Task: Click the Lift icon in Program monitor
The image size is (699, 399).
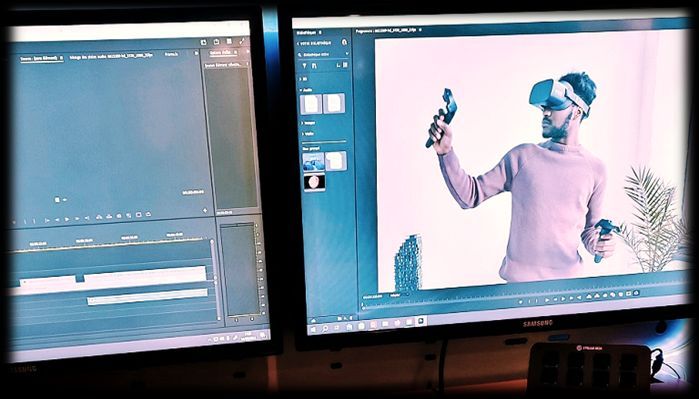Action: coord(589,296)
